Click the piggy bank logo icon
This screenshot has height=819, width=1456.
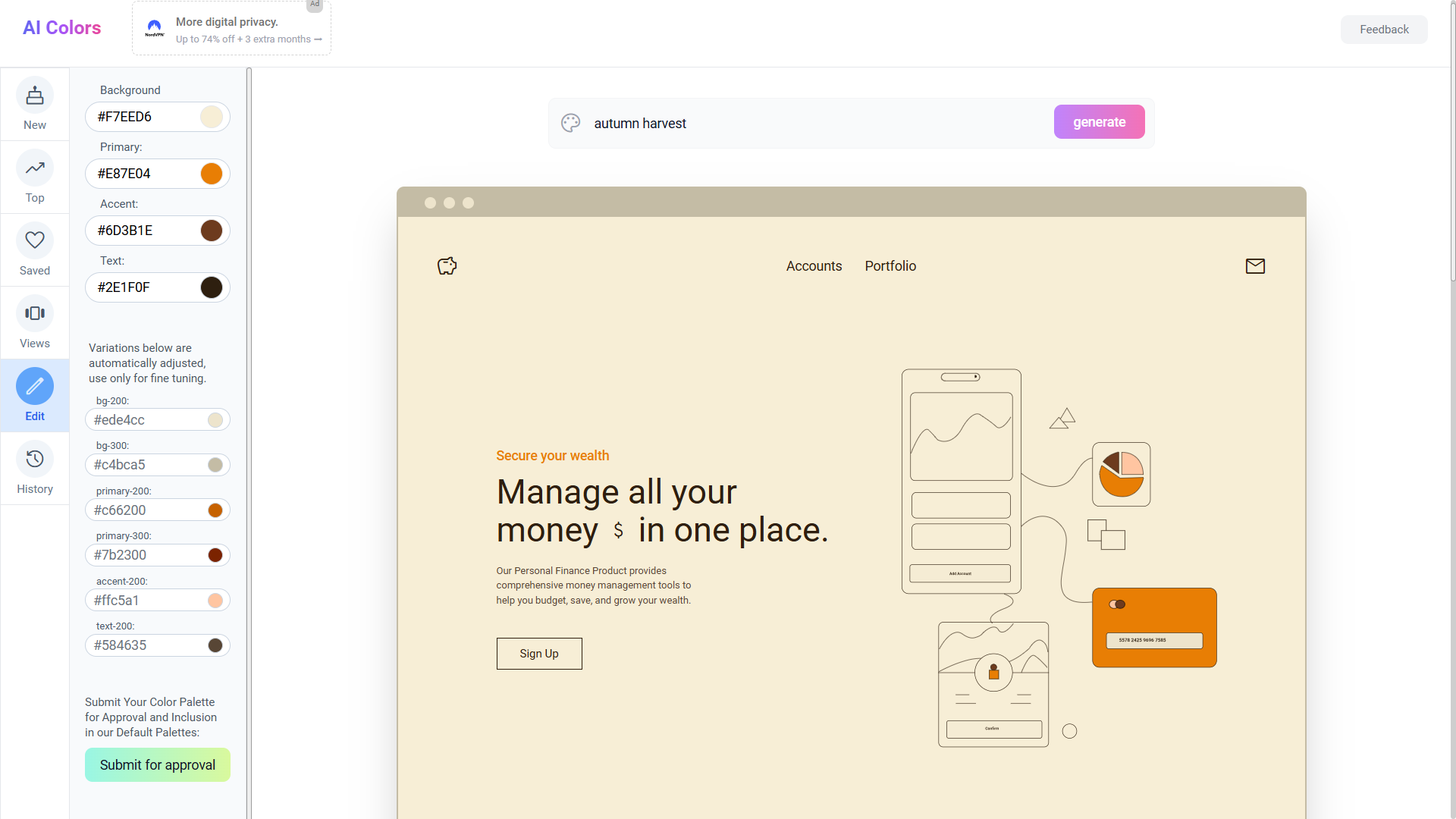coord(447,266)
